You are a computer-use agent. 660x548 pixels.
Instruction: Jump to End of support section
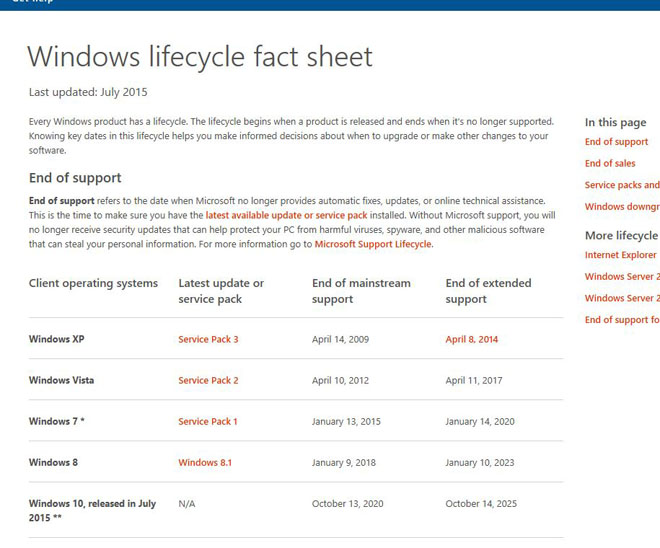pos(616,142)
